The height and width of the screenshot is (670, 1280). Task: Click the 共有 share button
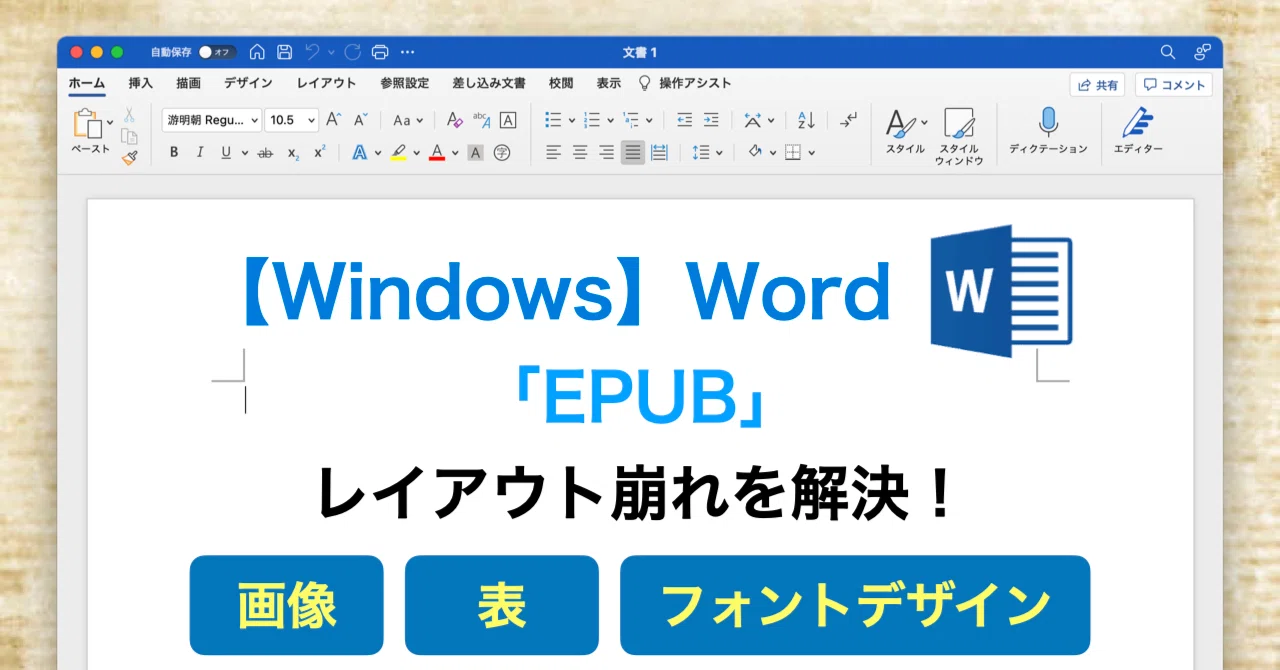click(x=1097, y=85)
